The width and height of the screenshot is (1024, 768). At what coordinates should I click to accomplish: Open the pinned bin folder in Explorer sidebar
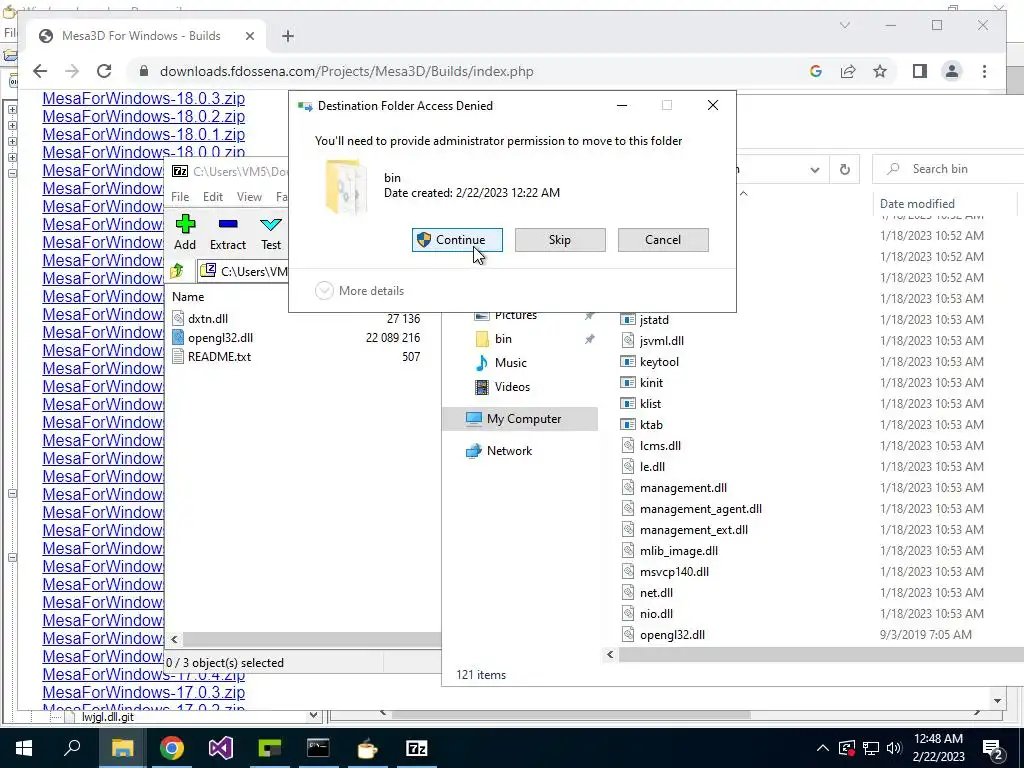pyautogui.click(x=503, y=339)
